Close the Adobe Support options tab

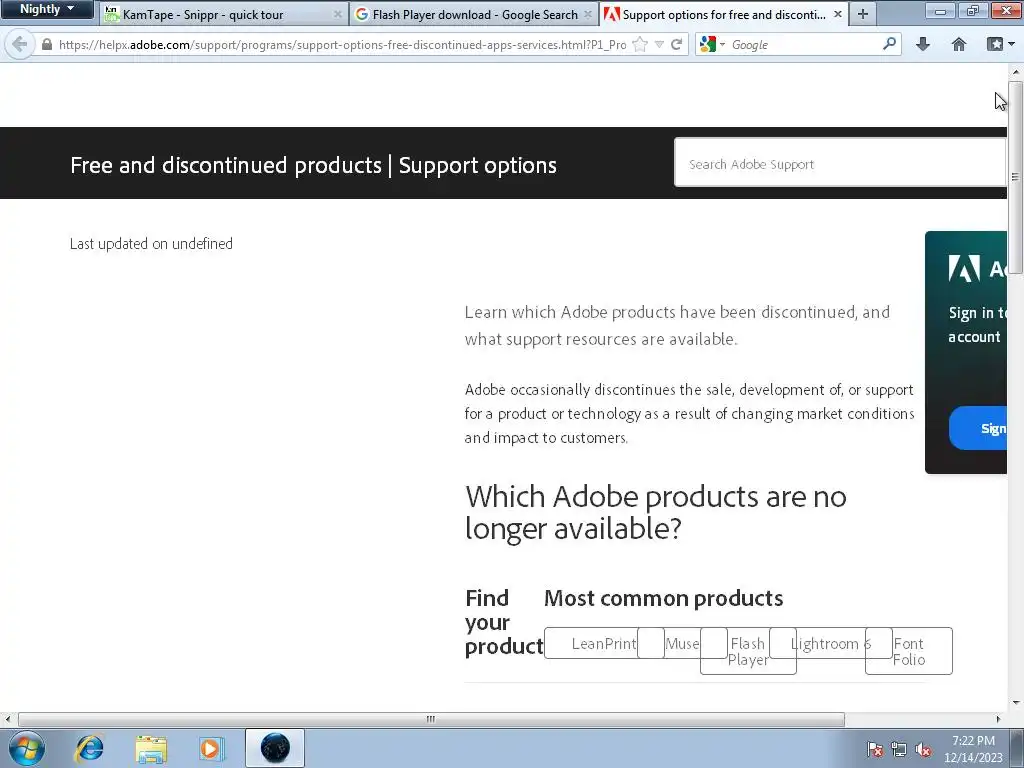837,14
